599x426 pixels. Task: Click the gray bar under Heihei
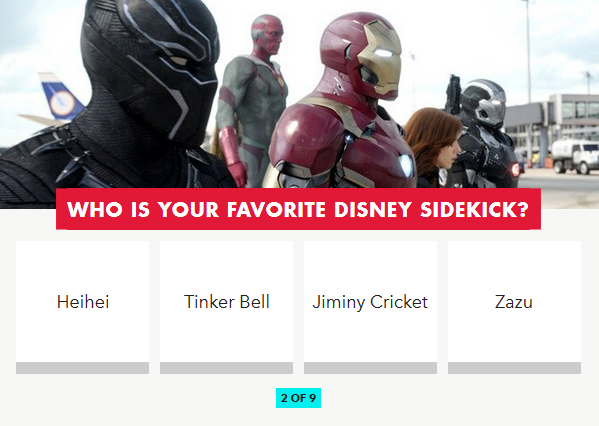(83, 368)
